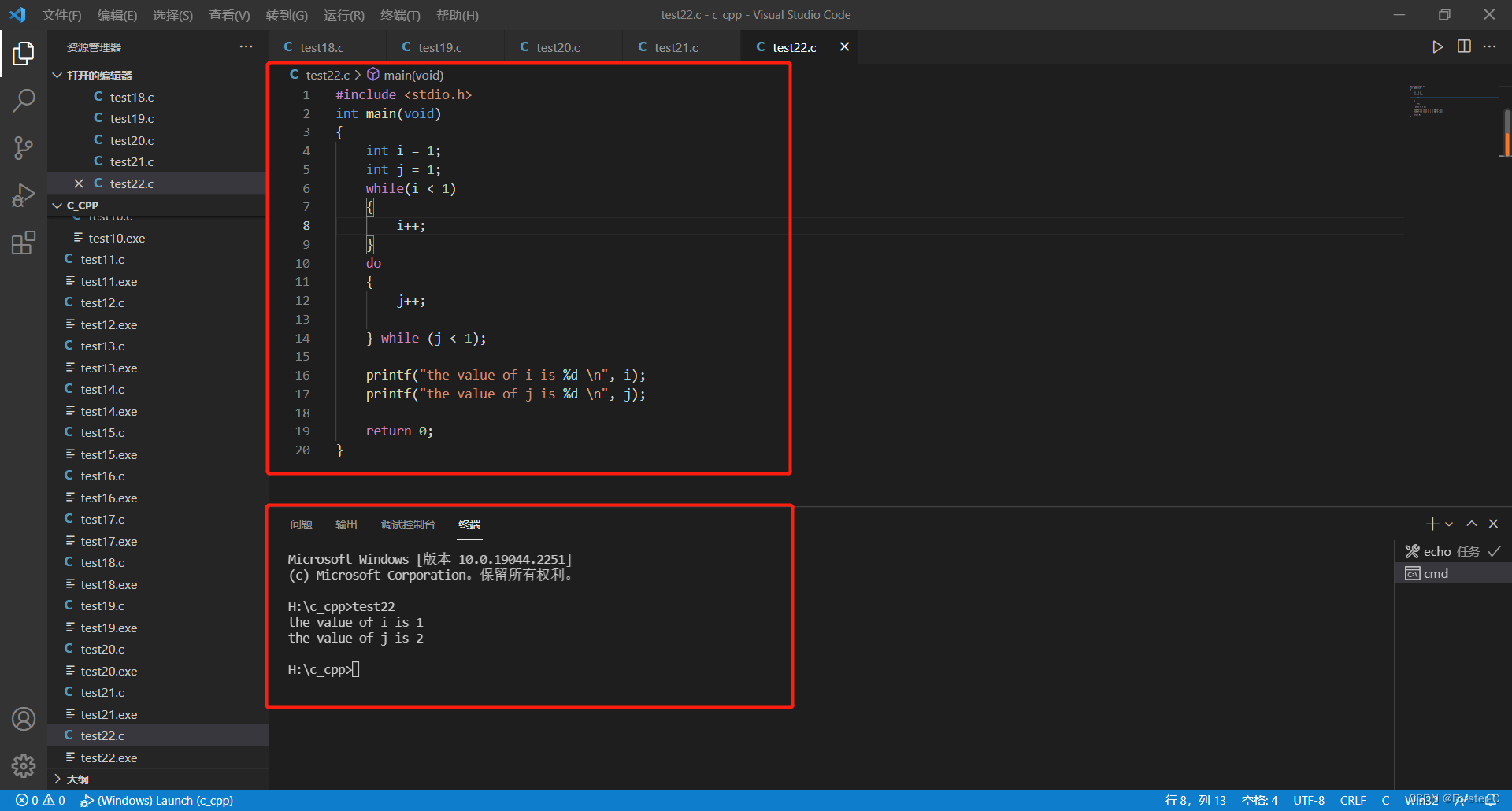Click into terminal command prompt
The width and height of the screenshot is (1512, 811).
click(x=356, y=670)
